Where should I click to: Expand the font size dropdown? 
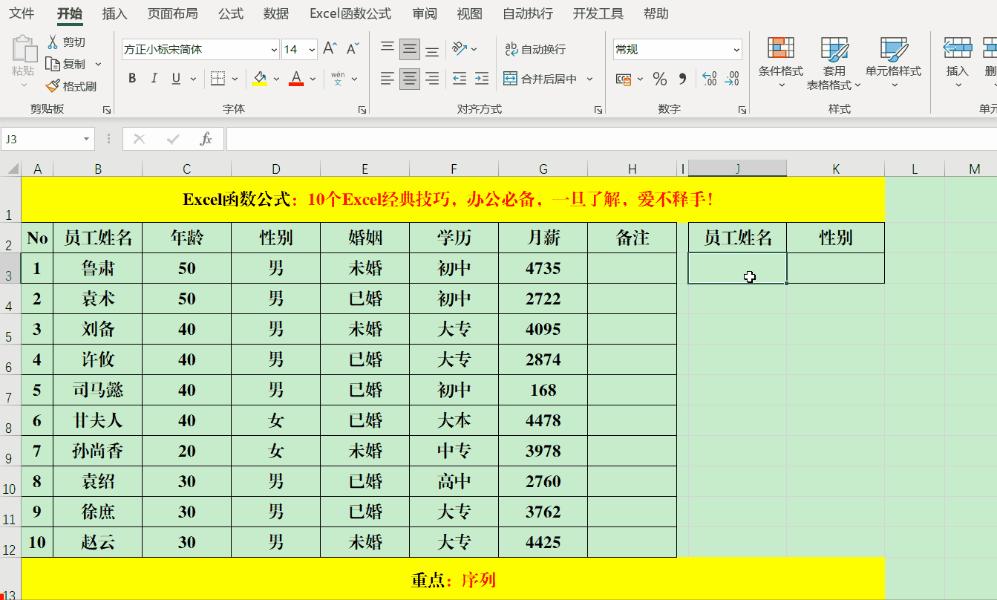tap(311, 48)
